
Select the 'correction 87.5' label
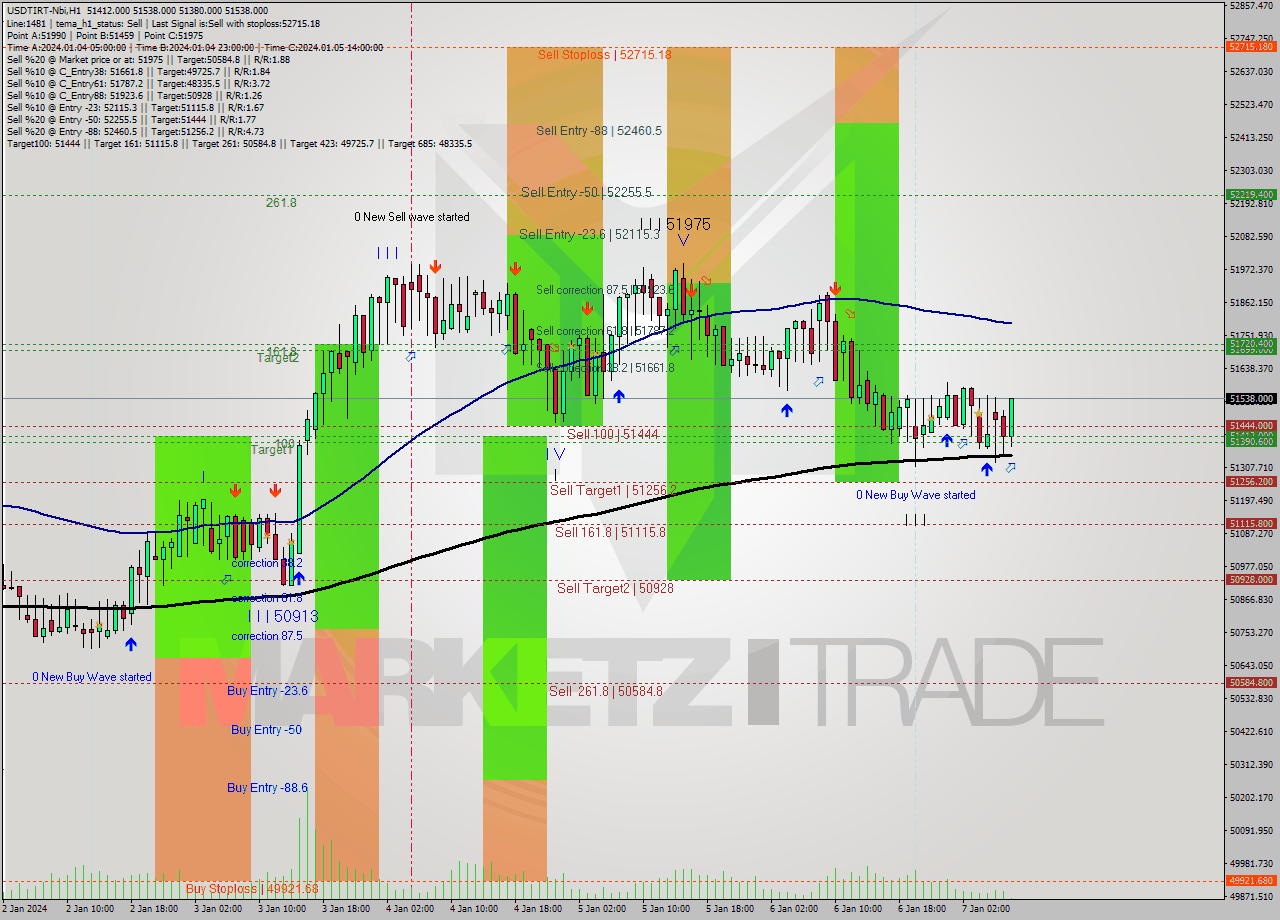tap(267, 636)
